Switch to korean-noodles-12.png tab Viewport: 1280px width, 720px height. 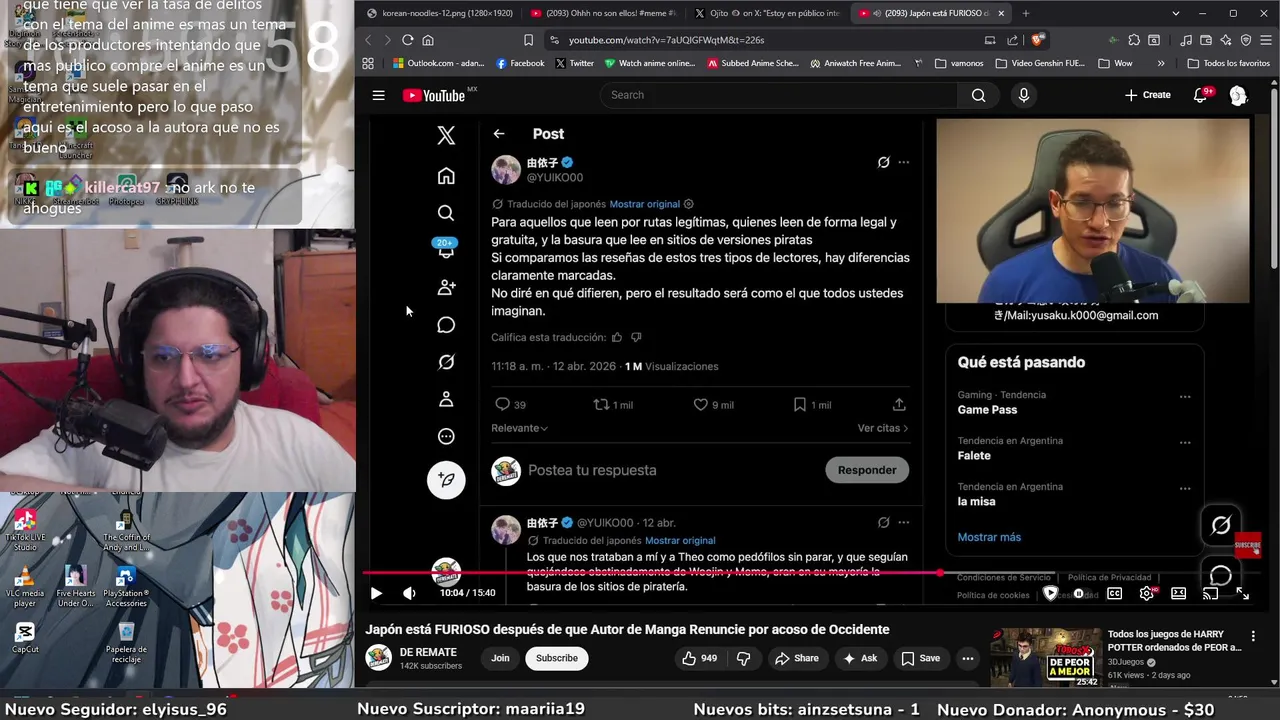point(438,13)
